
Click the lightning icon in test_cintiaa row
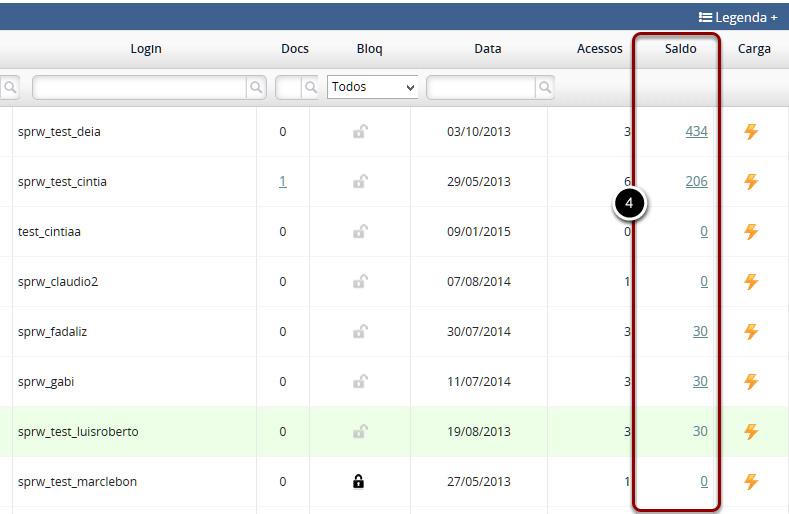pos(751,232)
